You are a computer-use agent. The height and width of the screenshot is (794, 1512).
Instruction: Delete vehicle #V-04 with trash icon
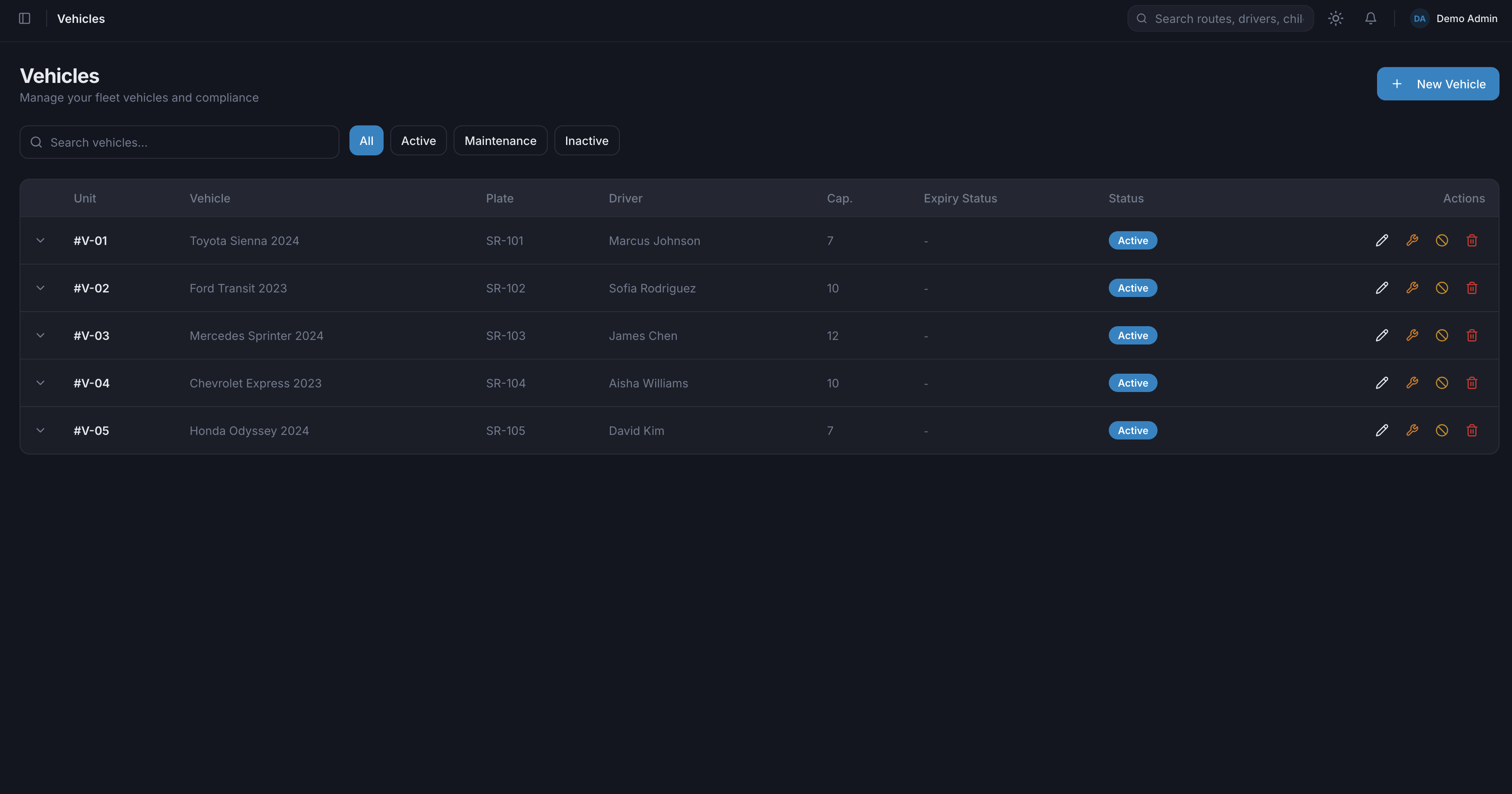(x=1472, y=383)
